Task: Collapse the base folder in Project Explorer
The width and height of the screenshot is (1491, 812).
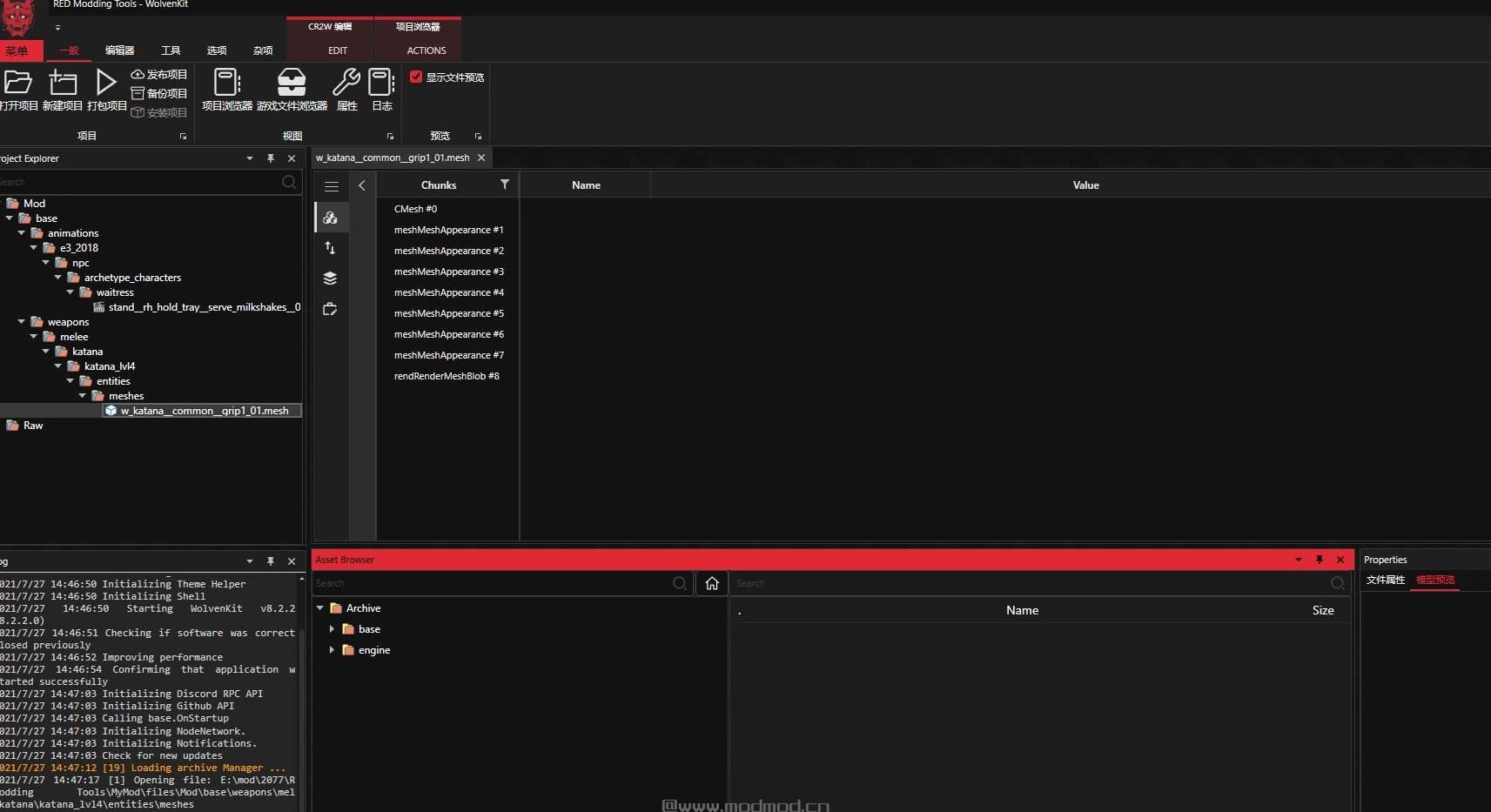Action: (10, 218)
